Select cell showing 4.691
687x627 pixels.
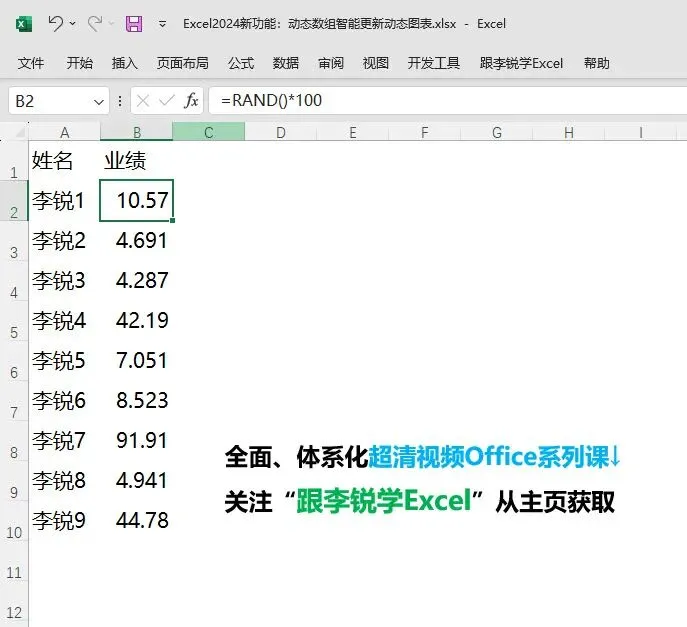coord(137,241)
